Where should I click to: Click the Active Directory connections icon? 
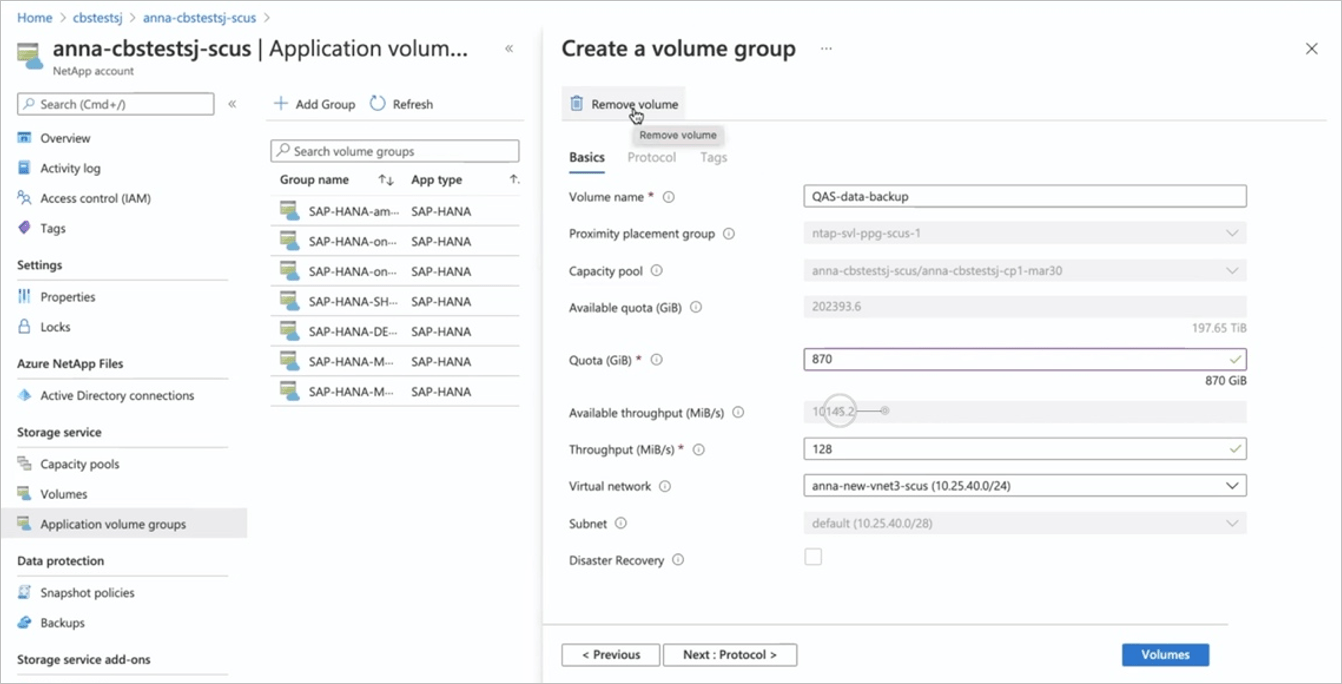[x=24, y=395]
